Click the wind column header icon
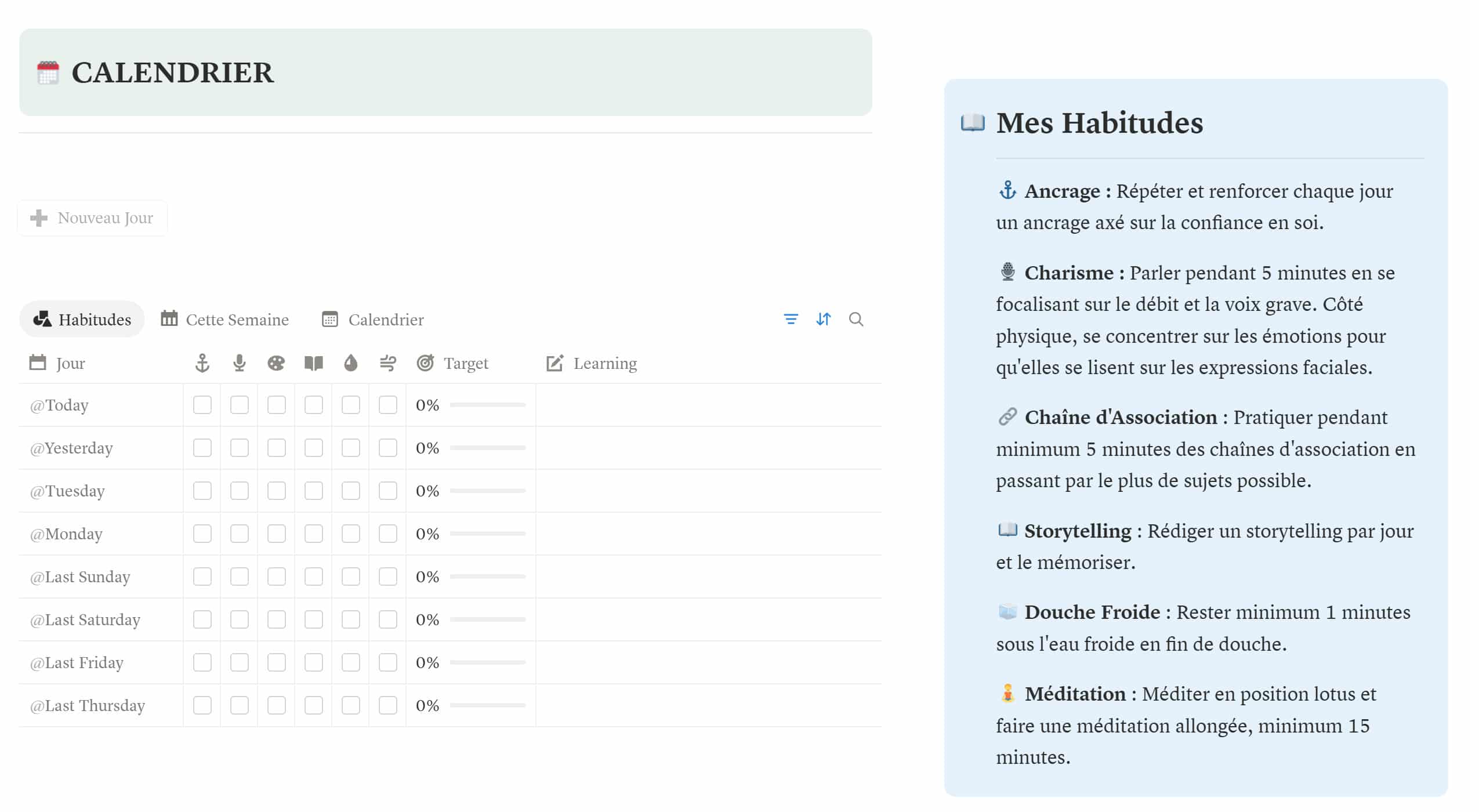This screenshot has height=812, width=1479. tap(387, 364)
